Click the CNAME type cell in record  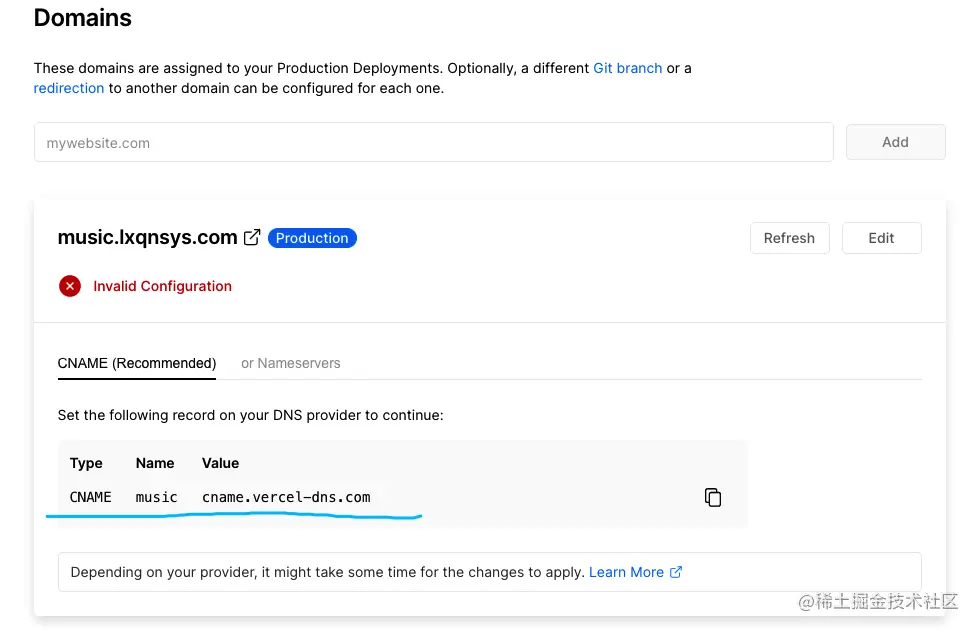[x=91, y=497]
